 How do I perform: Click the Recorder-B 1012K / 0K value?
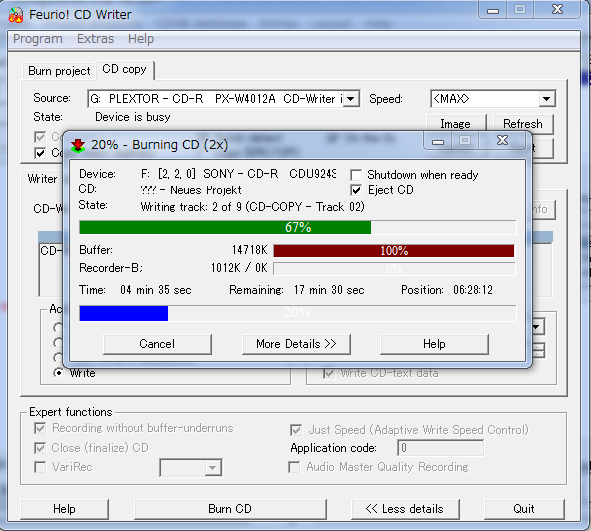pos(239,268)
